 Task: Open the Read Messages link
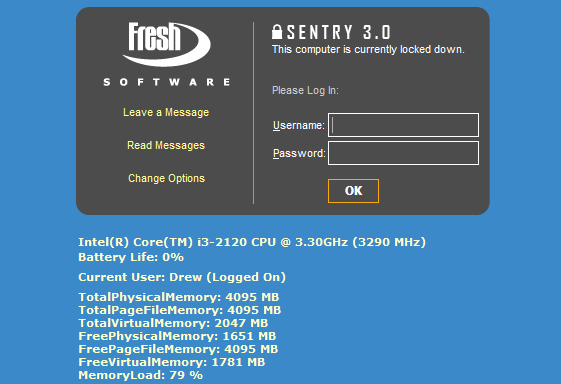(x=166, y=145)
